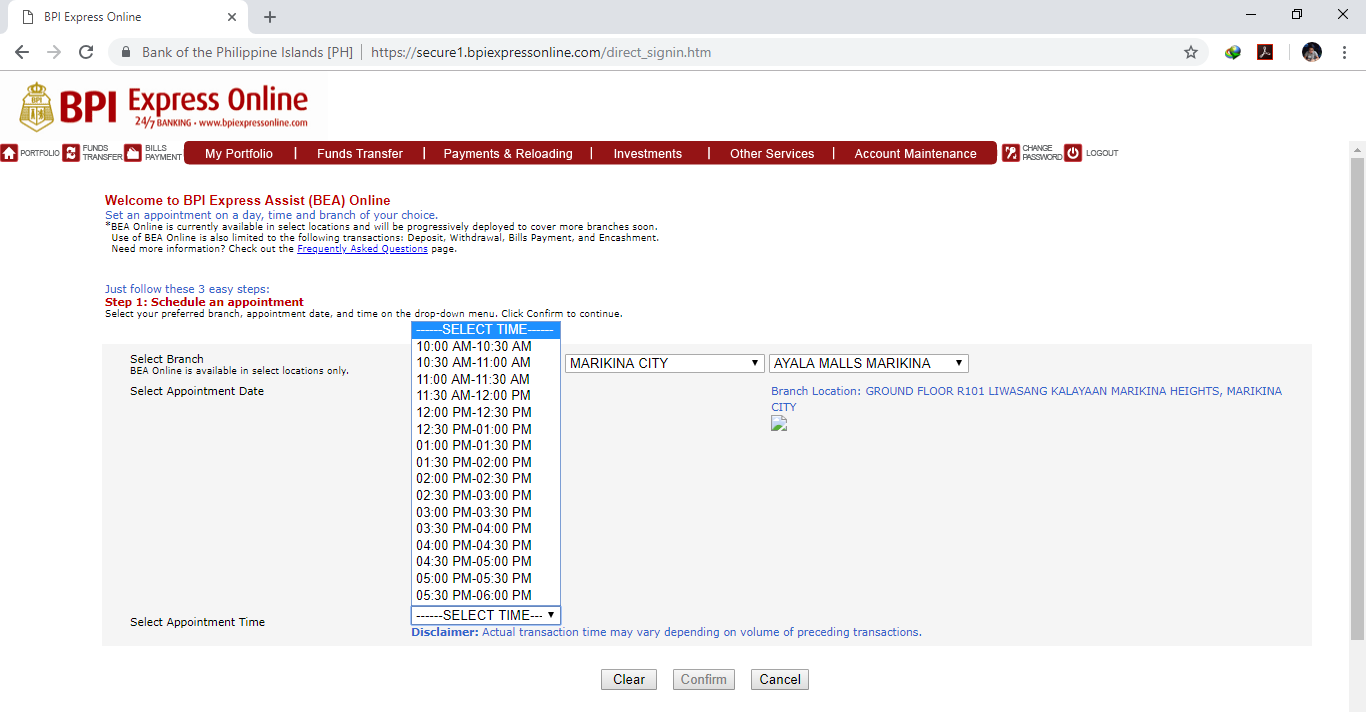Pick the 01:30 PM-02:00 PM slot
The width and height of the screenshot is (1366, 712).
[x=486, y=462]
